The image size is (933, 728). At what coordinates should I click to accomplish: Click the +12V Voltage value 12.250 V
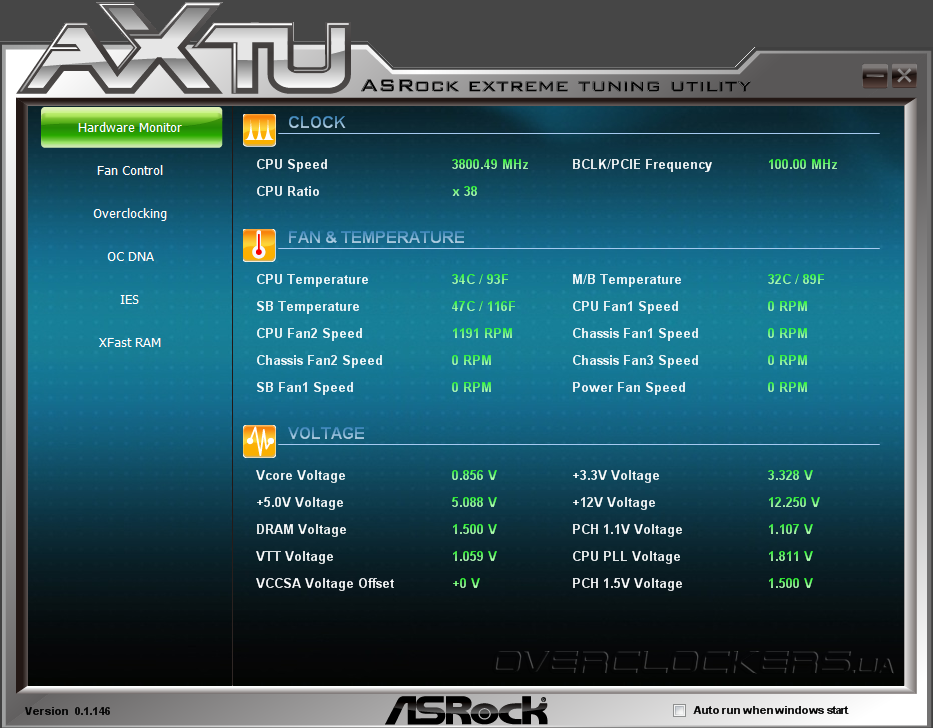[793, 502]
